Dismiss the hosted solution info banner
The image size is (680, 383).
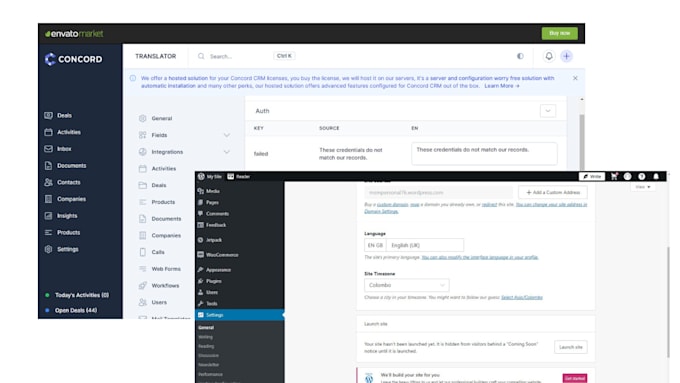[575, 78]
